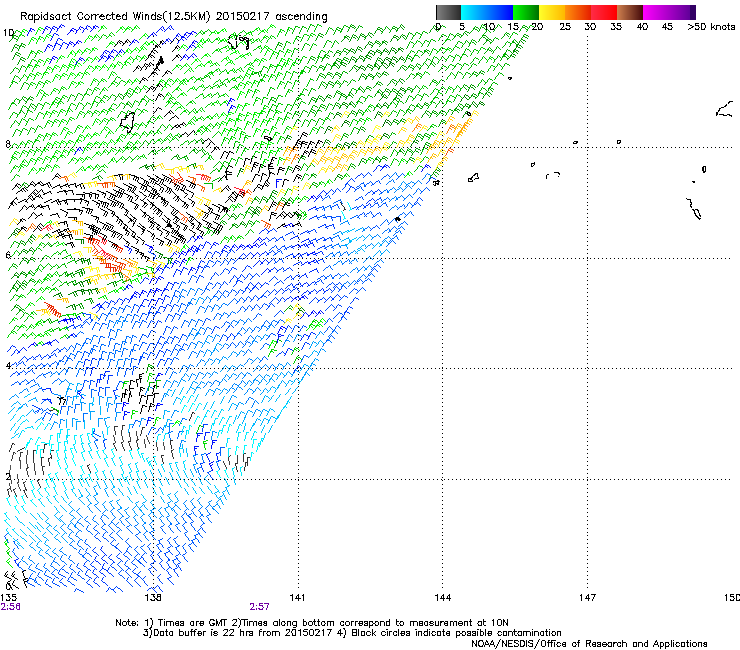
Task: Click the "Data buffer is 22 hrs" note line
Action: (x=352, y=633)
